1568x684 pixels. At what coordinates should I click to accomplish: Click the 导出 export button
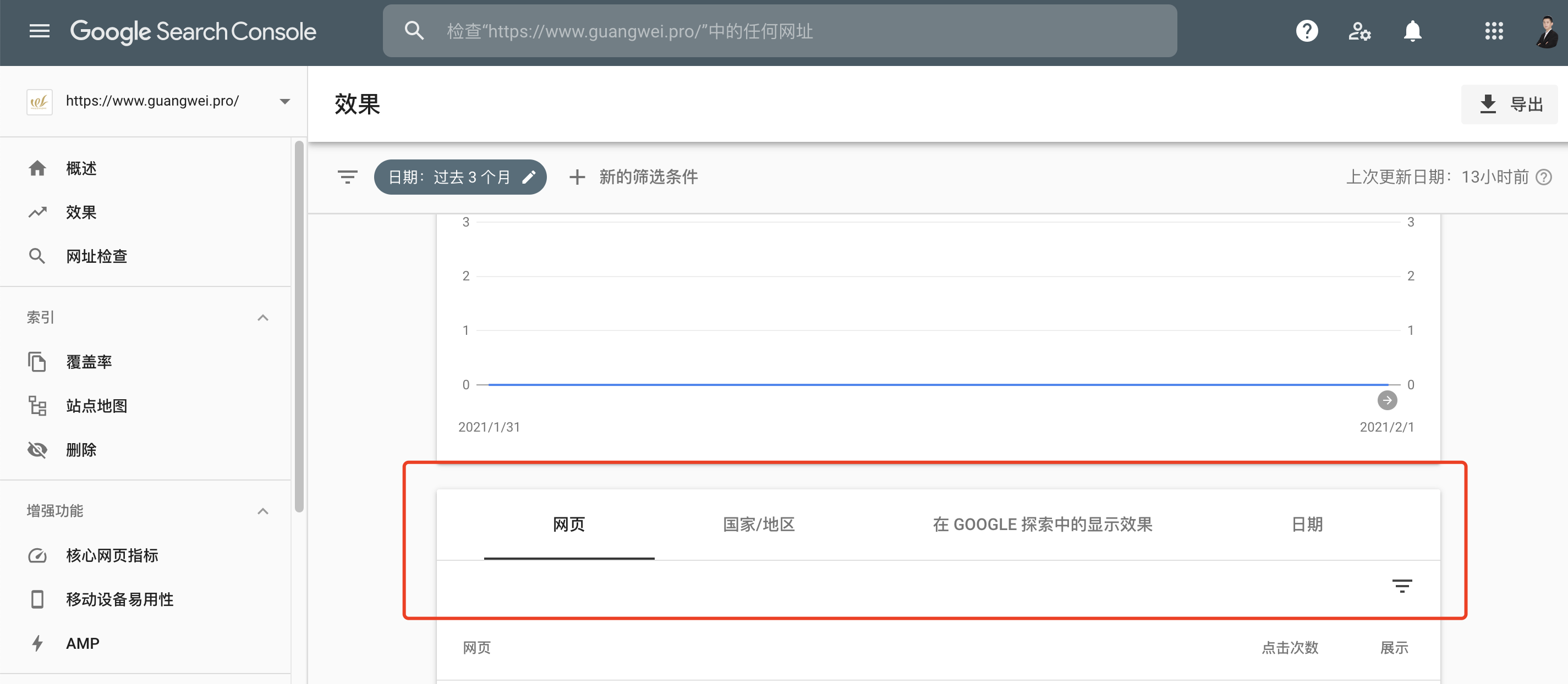1515,100
